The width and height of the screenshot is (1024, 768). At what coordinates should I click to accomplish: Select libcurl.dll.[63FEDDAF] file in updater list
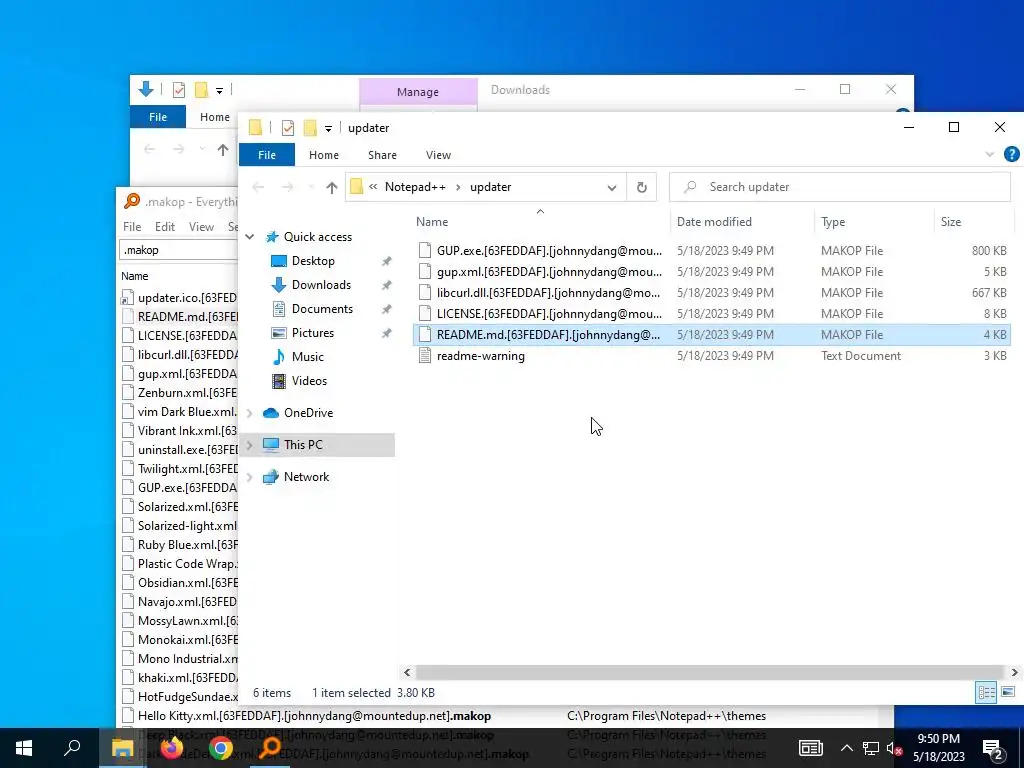click(x=711, y=293)
